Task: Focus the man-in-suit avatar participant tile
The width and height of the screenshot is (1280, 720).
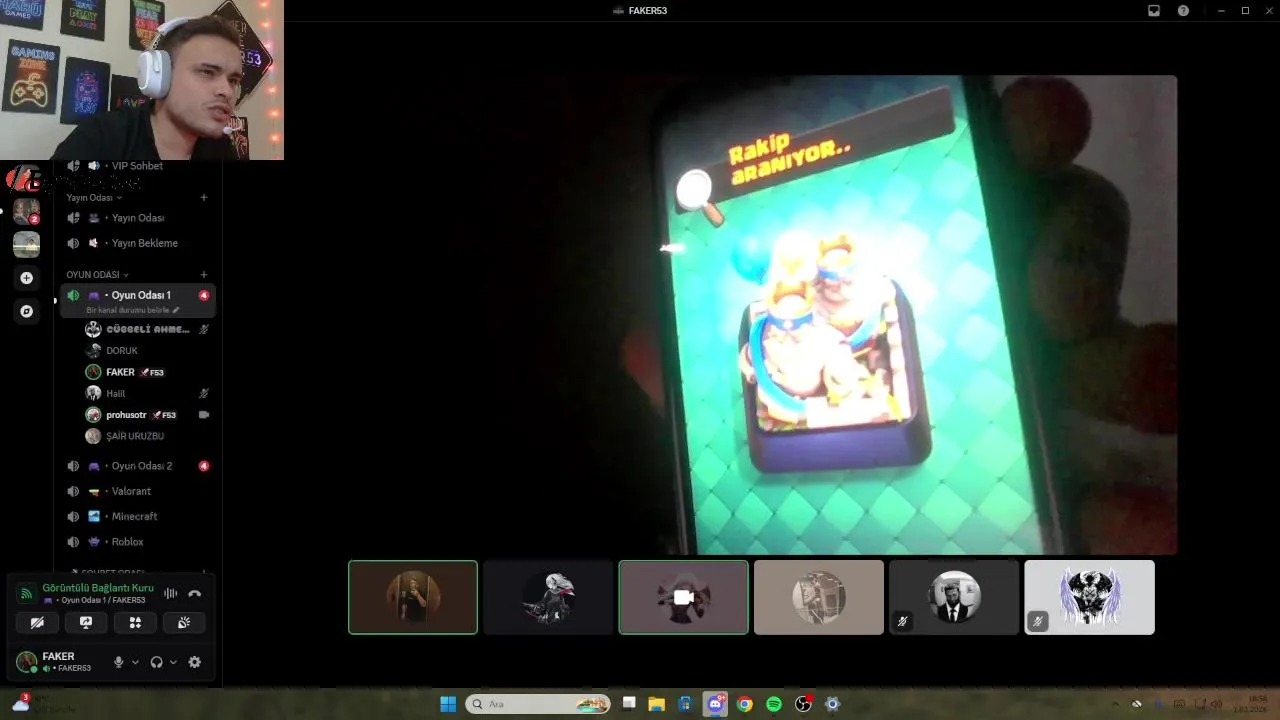Action: 954,597
